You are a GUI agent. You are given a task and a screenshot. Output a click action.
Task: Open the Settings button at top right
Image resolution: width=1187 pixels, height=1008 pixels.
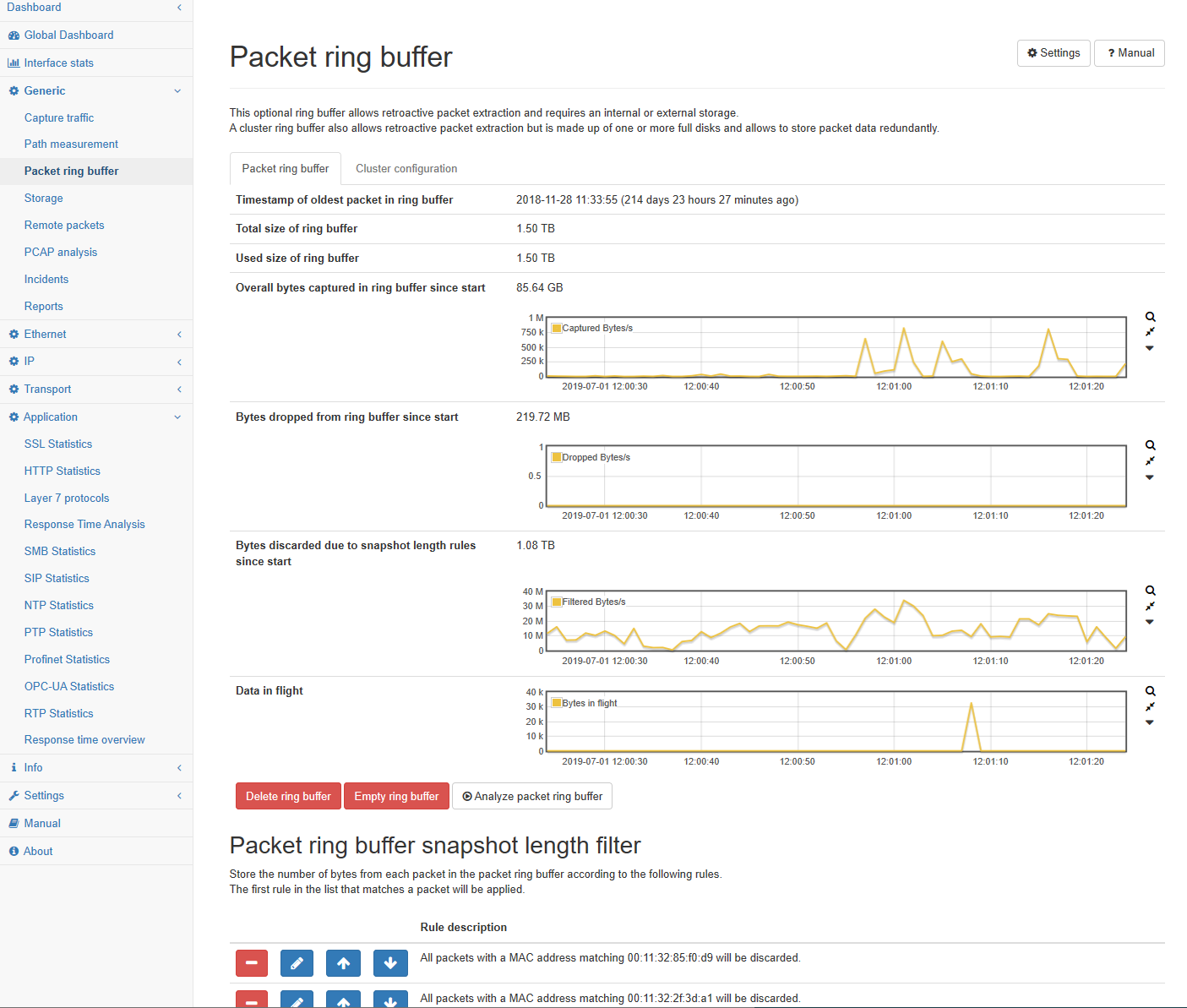[x=1054, y=52]
